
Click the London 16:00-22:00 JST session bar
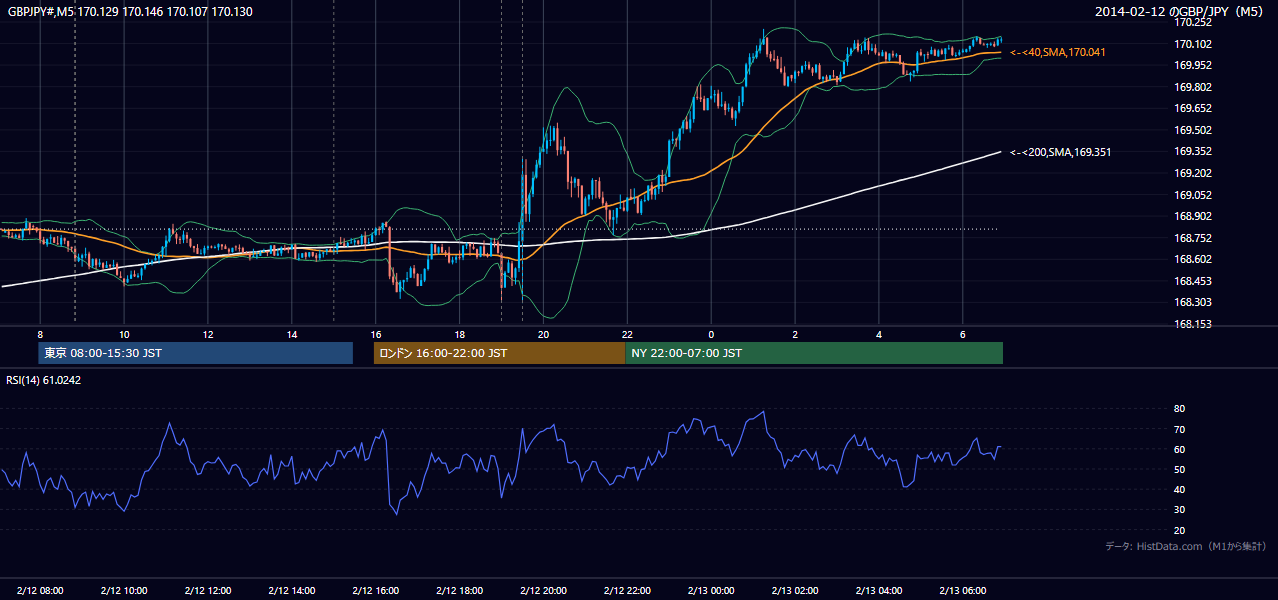(499, 353)
